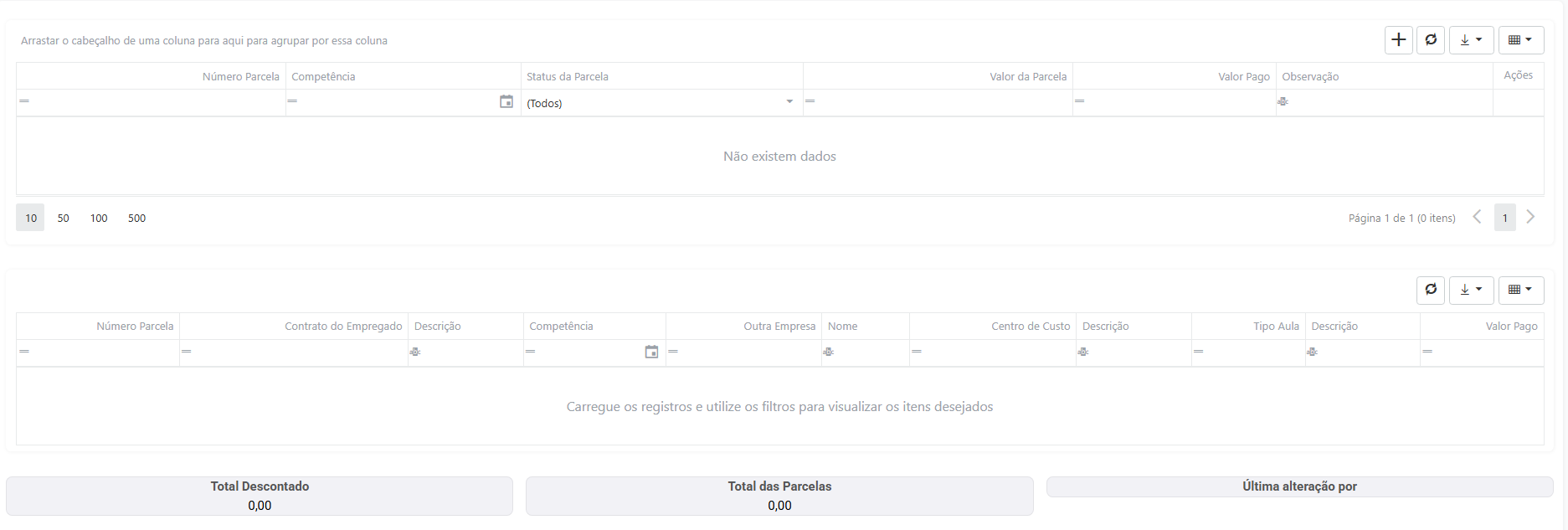This screenshot has width=1568, height=530.
Task: Open column chooser in upper grid
Action: coord(1520,40)
